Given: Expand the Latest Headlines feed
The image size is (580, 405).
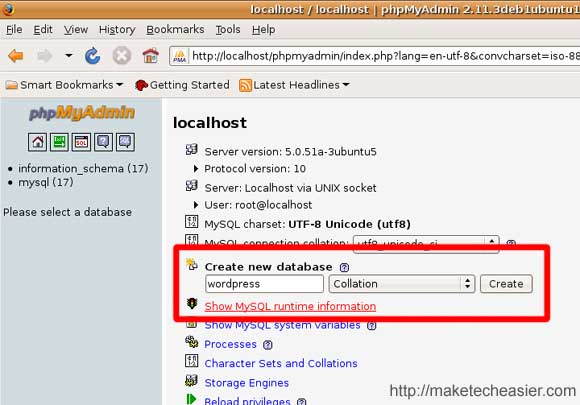Looking at the screenshot, I should pyautogui.click(x=294, y=85).
